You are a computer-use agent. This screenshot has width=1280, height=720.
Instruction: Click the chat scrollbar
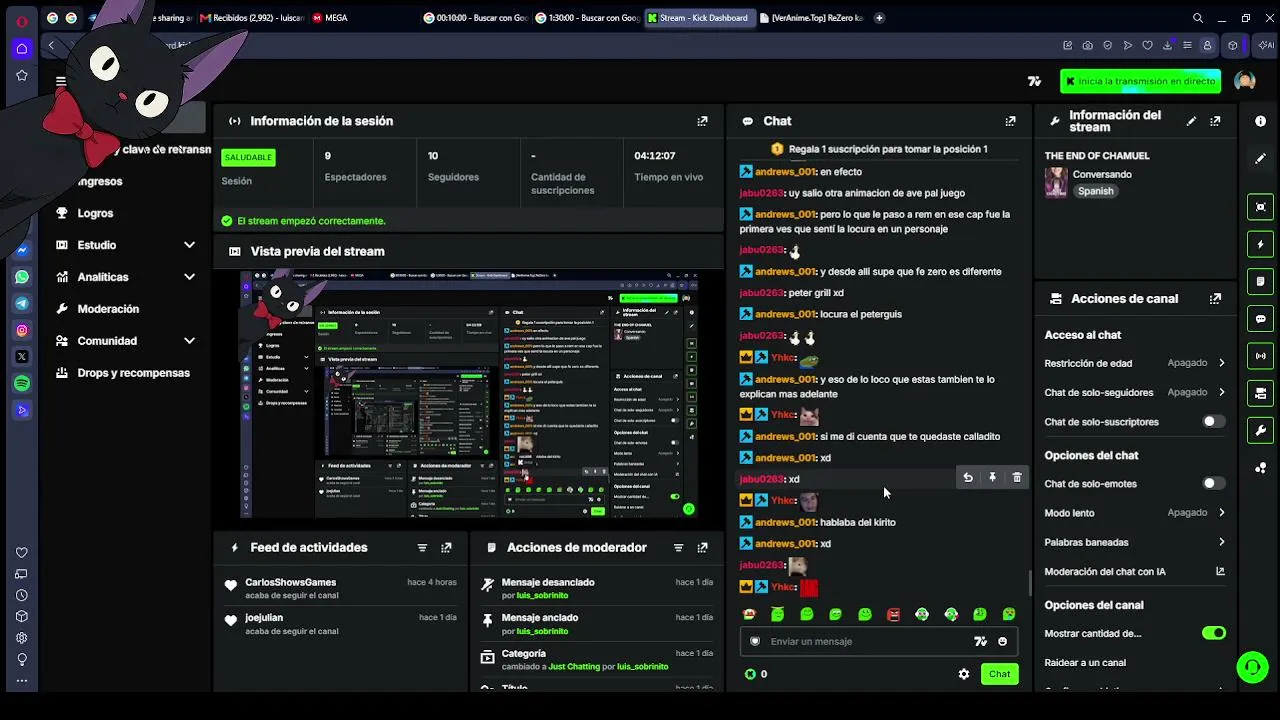point(1030,583)
